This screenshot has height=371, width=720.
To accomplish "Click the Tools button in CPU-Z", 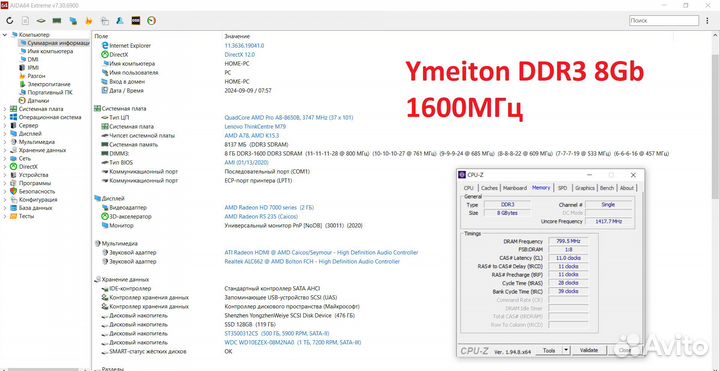I will coord(549,350).
